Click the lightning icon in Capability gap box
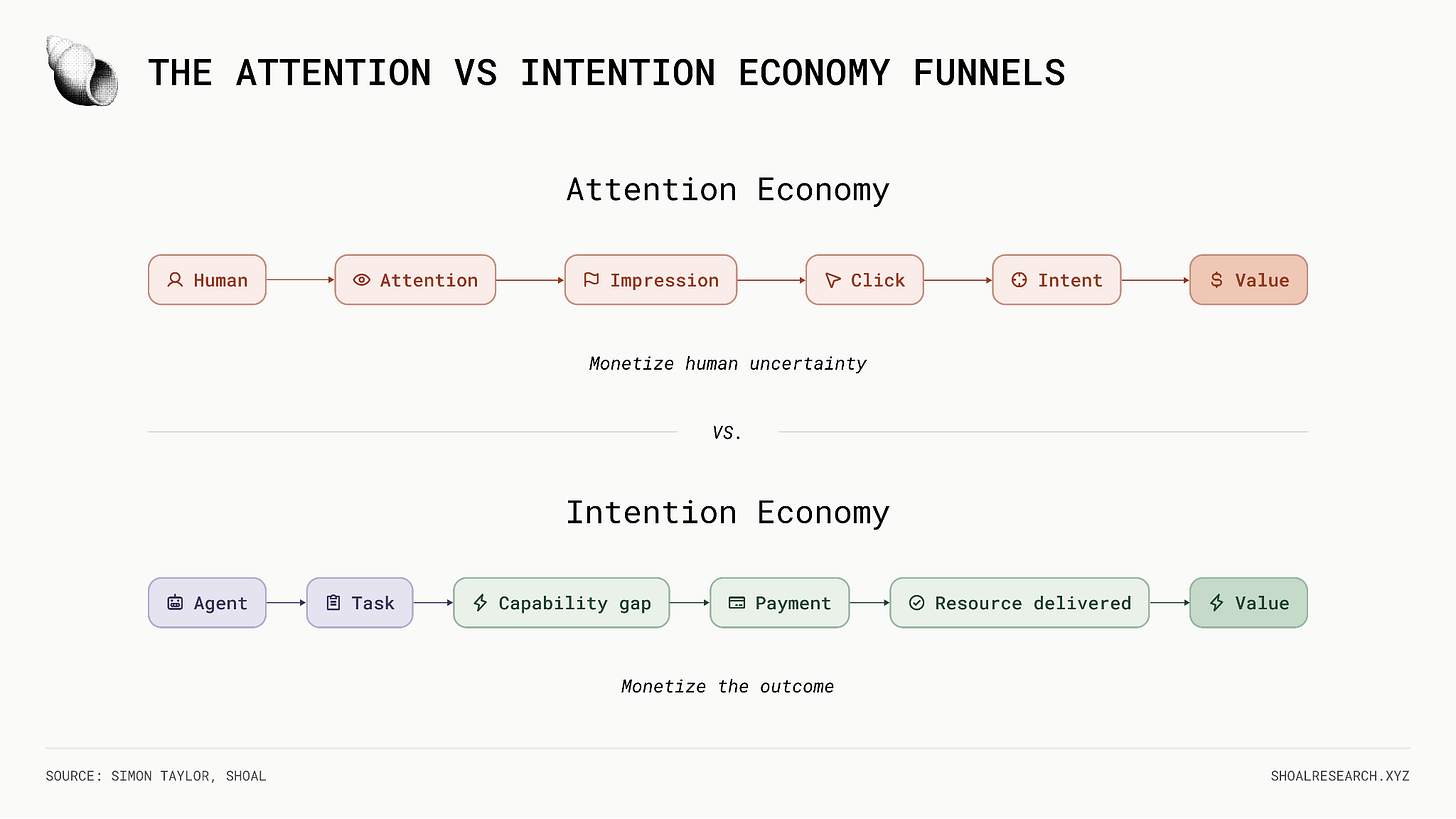The width and height of the screenshot is (1456, 819). tap(480, 603)
